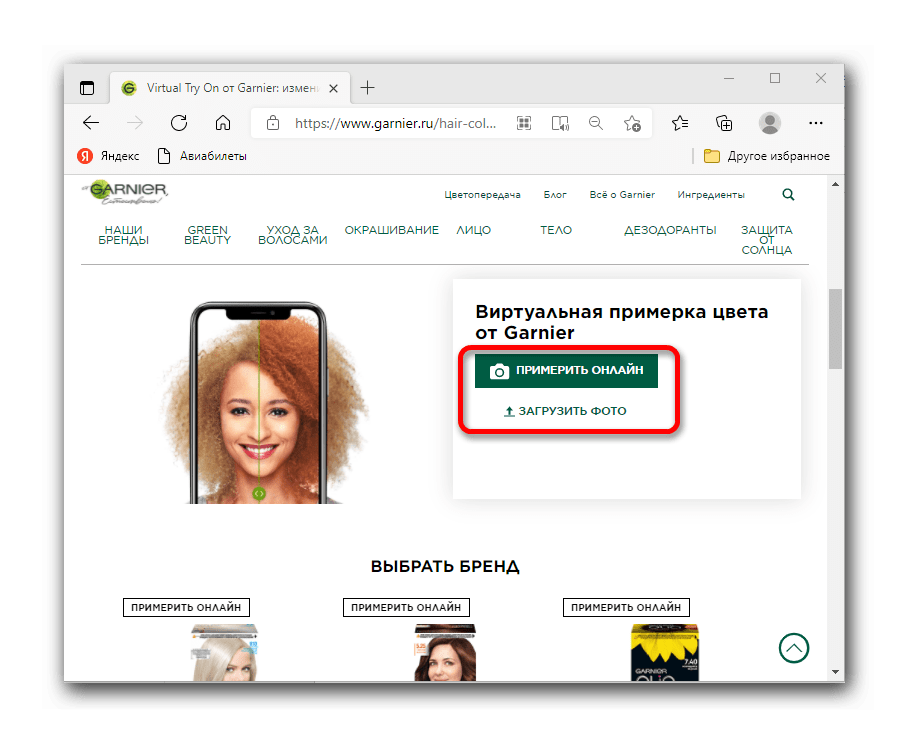Image resolution: width=909 pixels, height=741 pixels.
Task: Go back to the previous page
Action: click(x=91, y=123)
